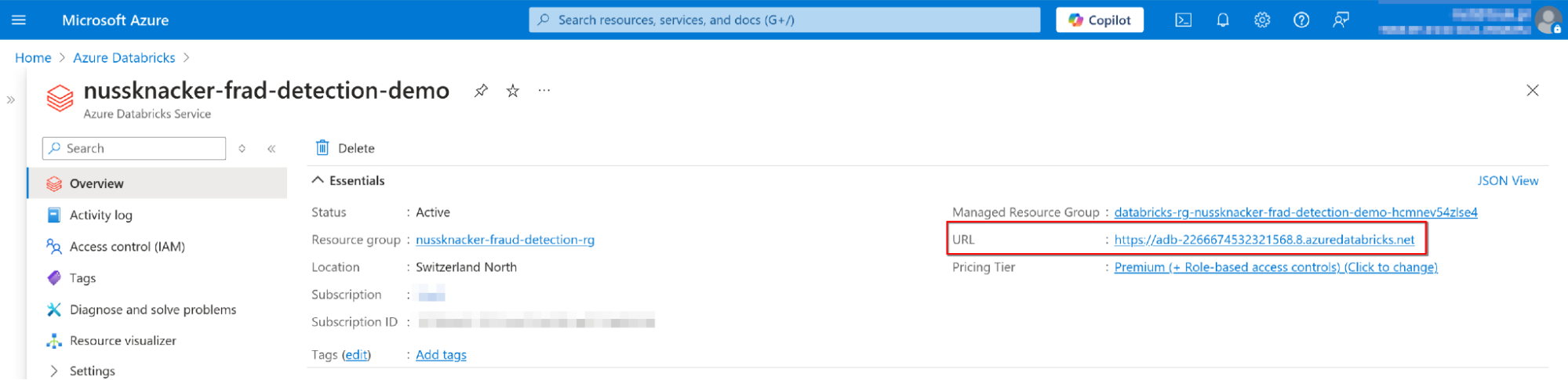Select the Active status value
The width and height of the screenshot is (1568, 380).
(x=433, y=212)
